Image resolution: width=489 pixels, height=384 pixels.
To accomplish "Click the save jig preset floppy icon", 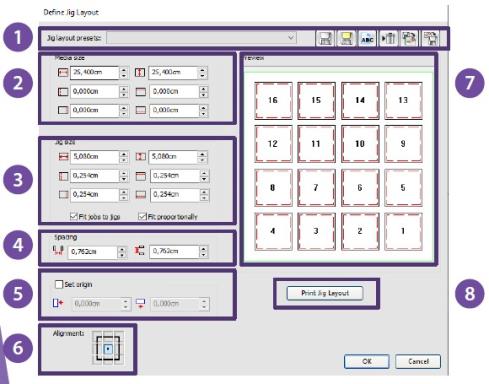I will tap(325, 38).
